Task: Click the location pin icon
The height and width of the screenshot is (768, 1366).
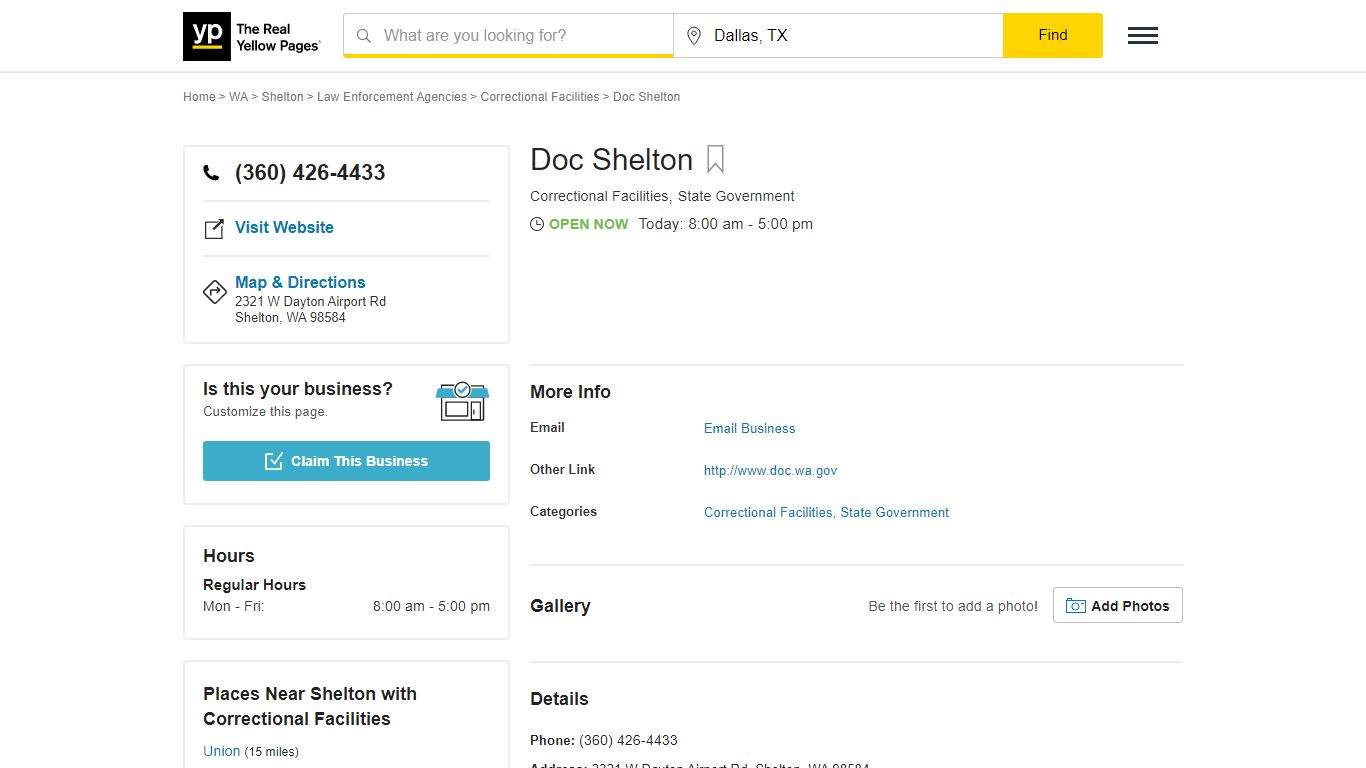Action: 694,36
